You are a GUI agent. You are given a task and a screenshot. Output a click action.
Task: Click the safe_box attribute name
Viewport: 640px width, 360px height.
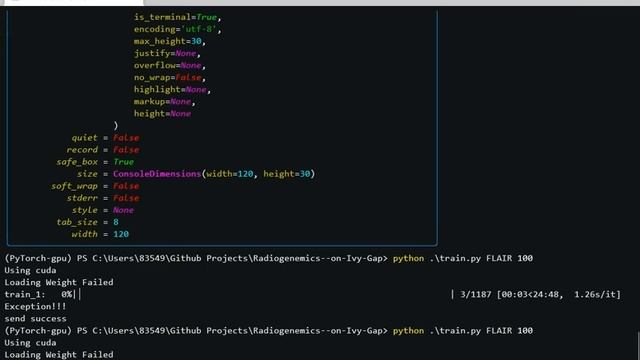pos(77,162)
